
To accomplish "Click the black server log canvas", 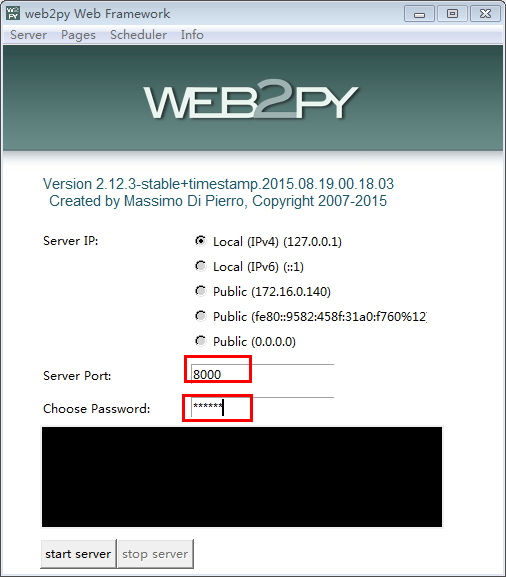I will pyautogui.click(x=242, y=477).
